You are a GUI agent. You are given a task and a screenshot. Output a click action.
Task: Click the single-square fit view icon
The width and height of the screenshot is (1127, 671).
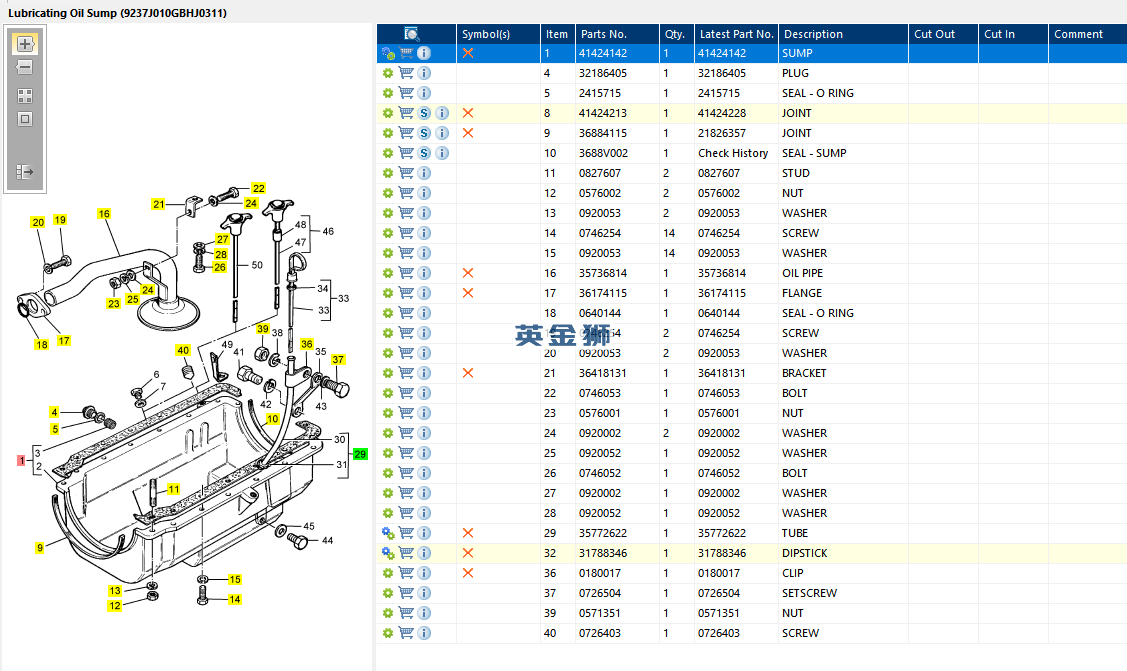tap(25, 119)
